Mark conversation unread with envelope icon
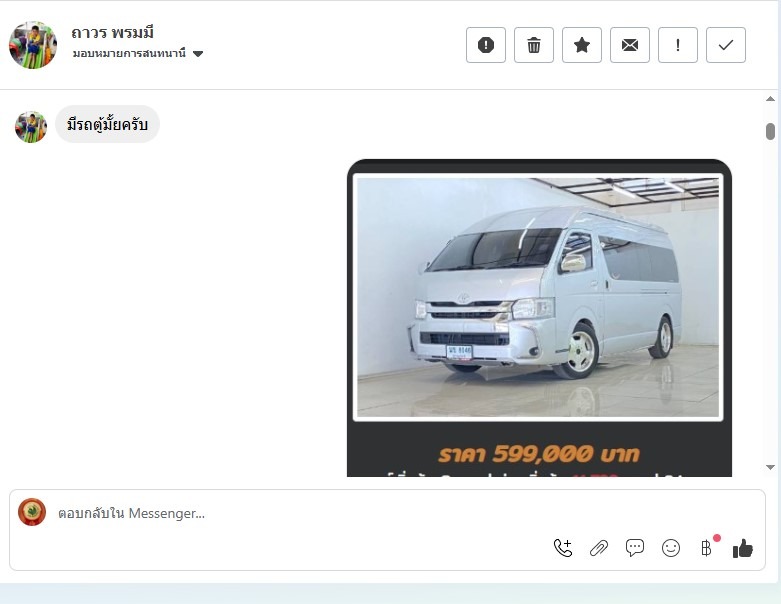Viewport: 781px width, 604px height. [x=630, y=45]
